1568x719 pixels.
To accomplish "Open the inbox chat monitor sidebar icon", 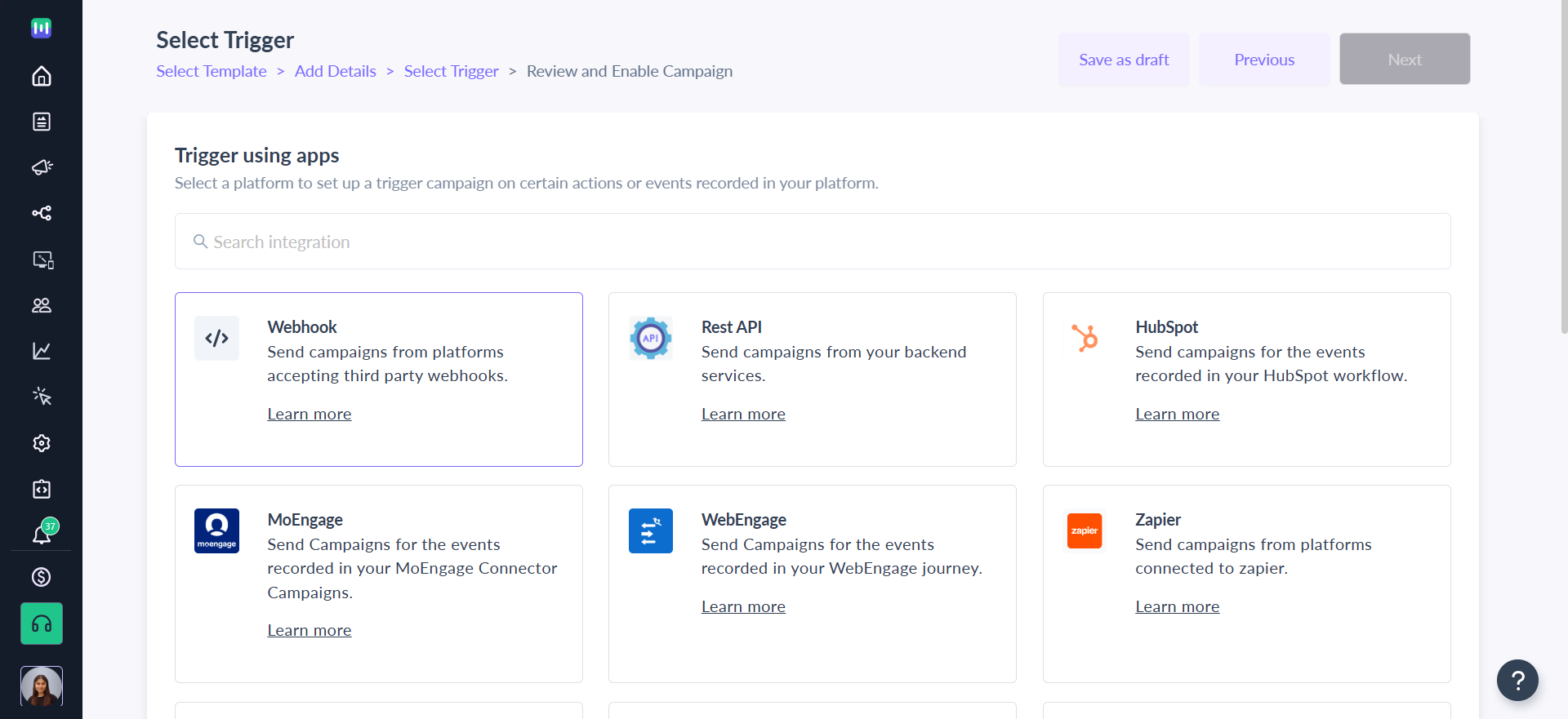I will (x=42, y=260).
